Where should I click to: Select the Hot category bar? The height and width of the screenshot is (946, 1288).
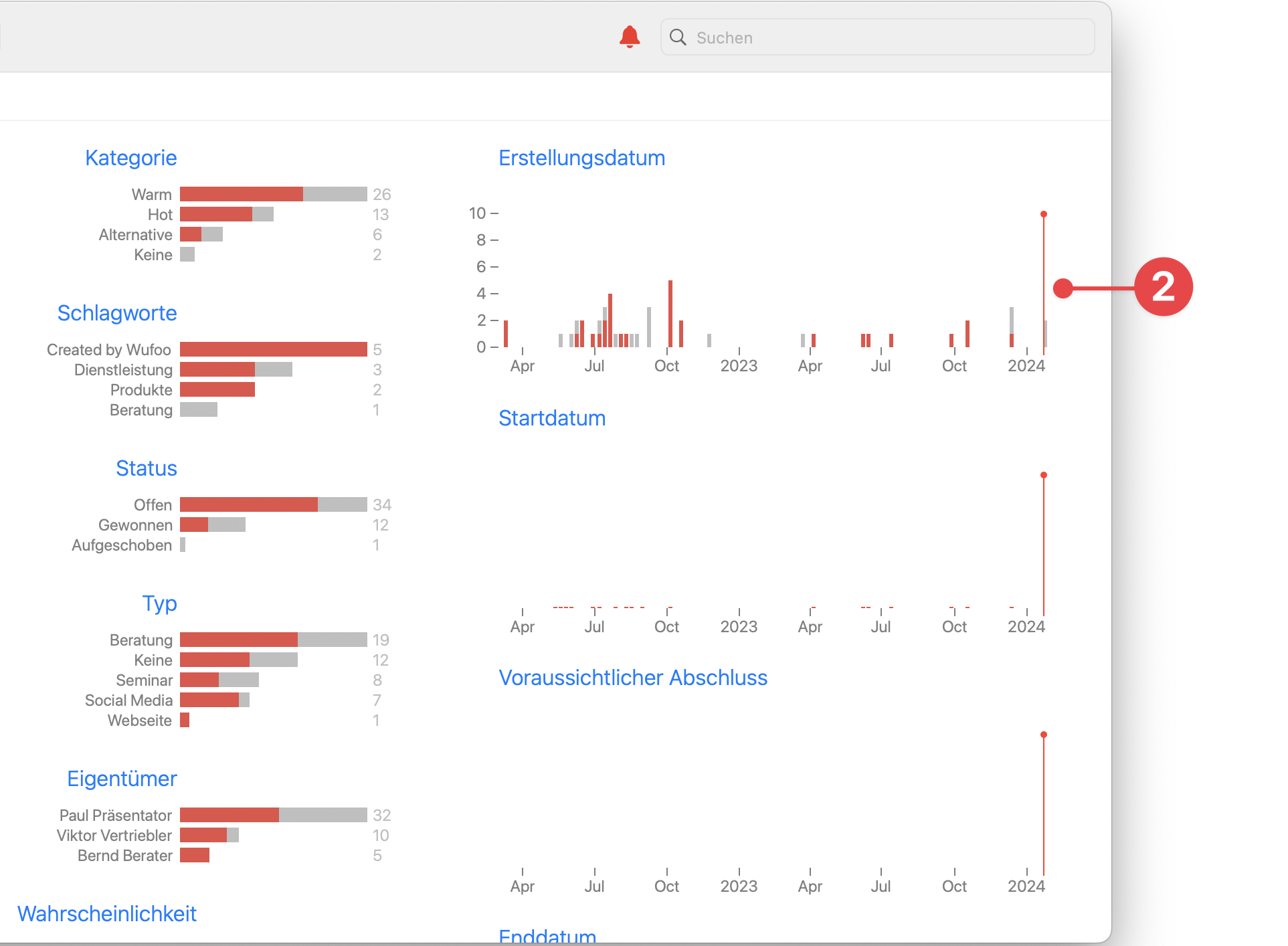coord(226,214)
